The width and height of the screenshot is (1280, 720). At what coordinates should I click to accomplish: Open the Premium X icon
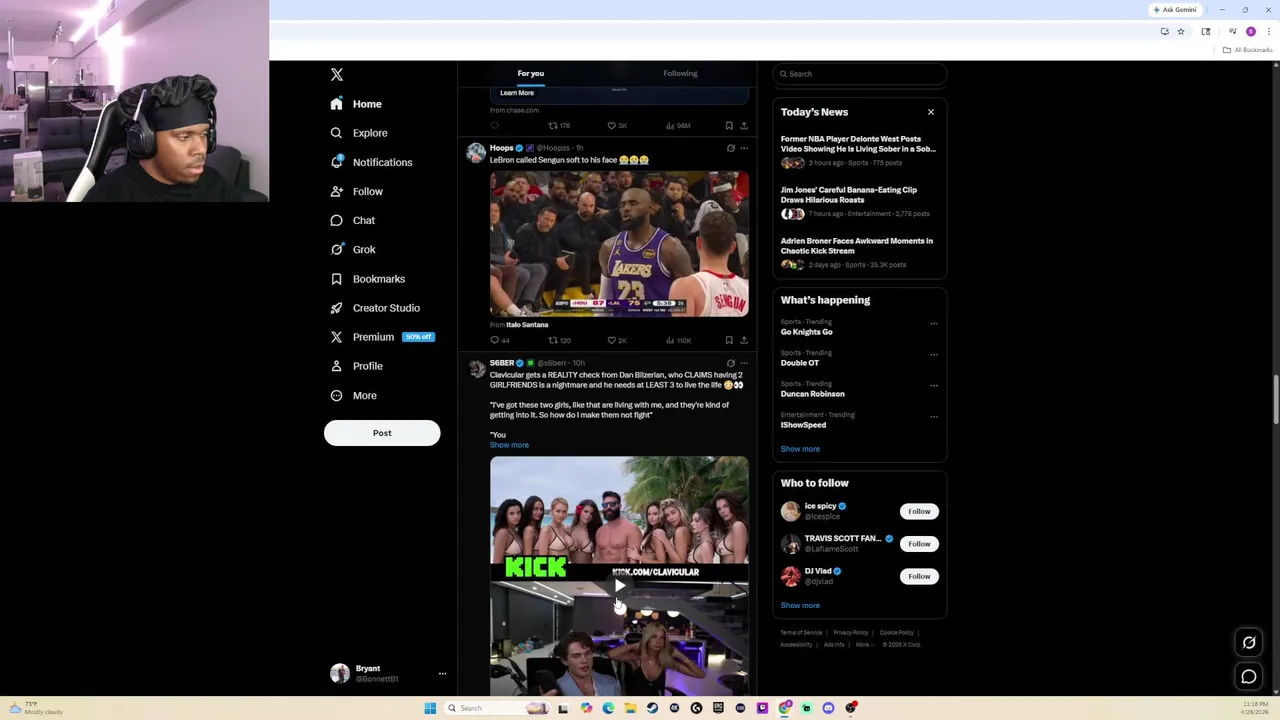coord(337,337)
